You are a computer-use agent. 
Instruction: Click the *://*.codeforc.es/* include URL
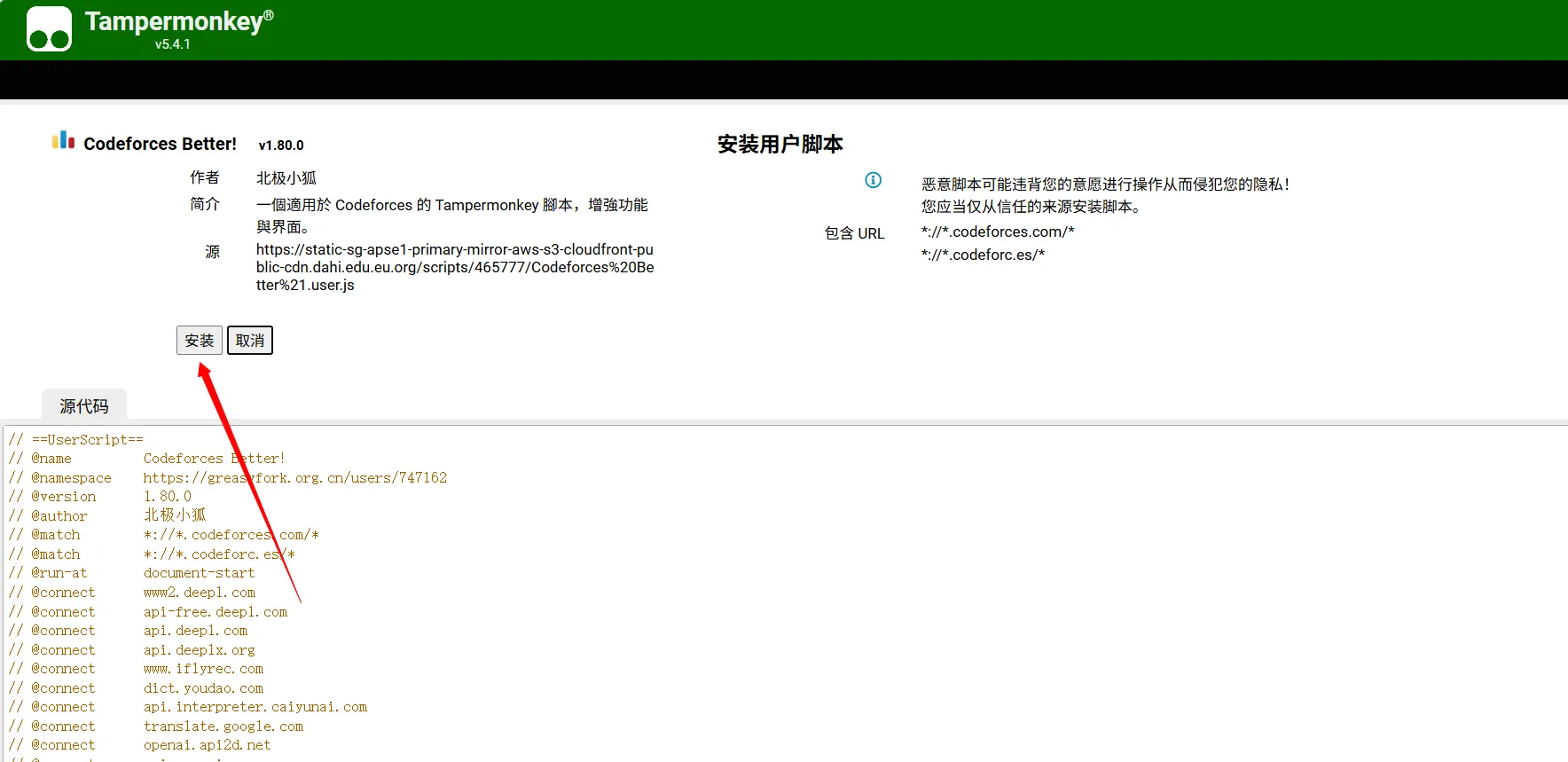983,255
